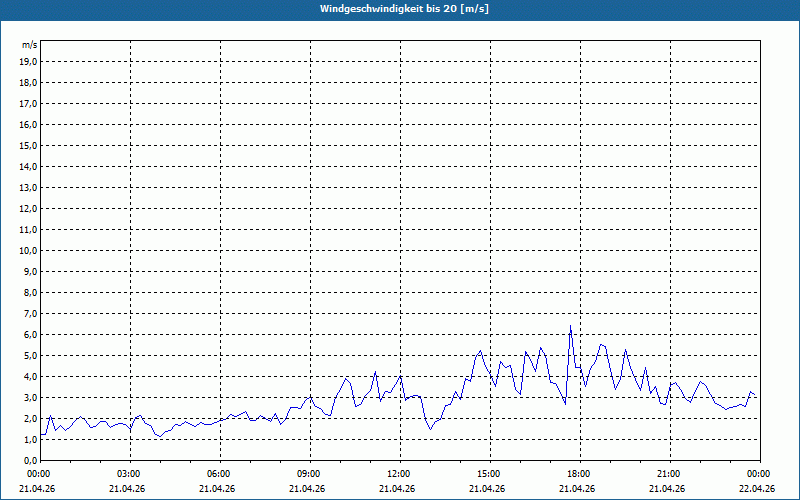Screen dimensions: 800x500
Task: Click the '18:00' time label
Action: pyautogui.click(x=580, y=474)
